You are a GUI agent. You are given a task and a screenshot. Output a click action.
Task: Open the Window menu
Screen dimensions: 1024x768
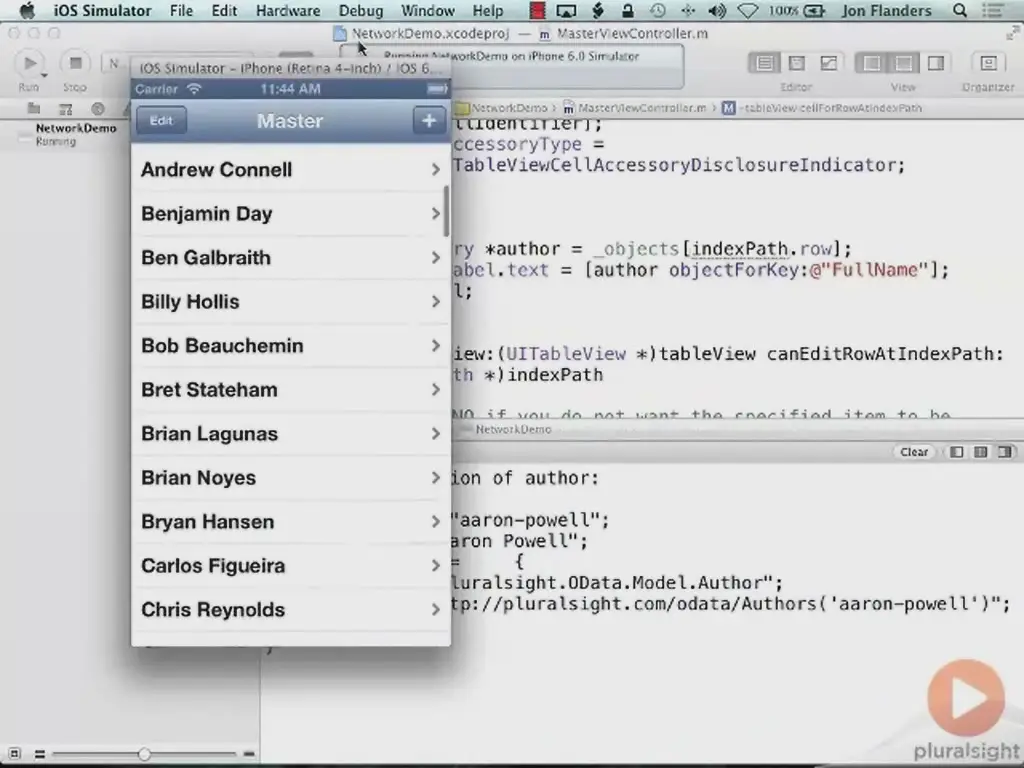click(428, 10)
